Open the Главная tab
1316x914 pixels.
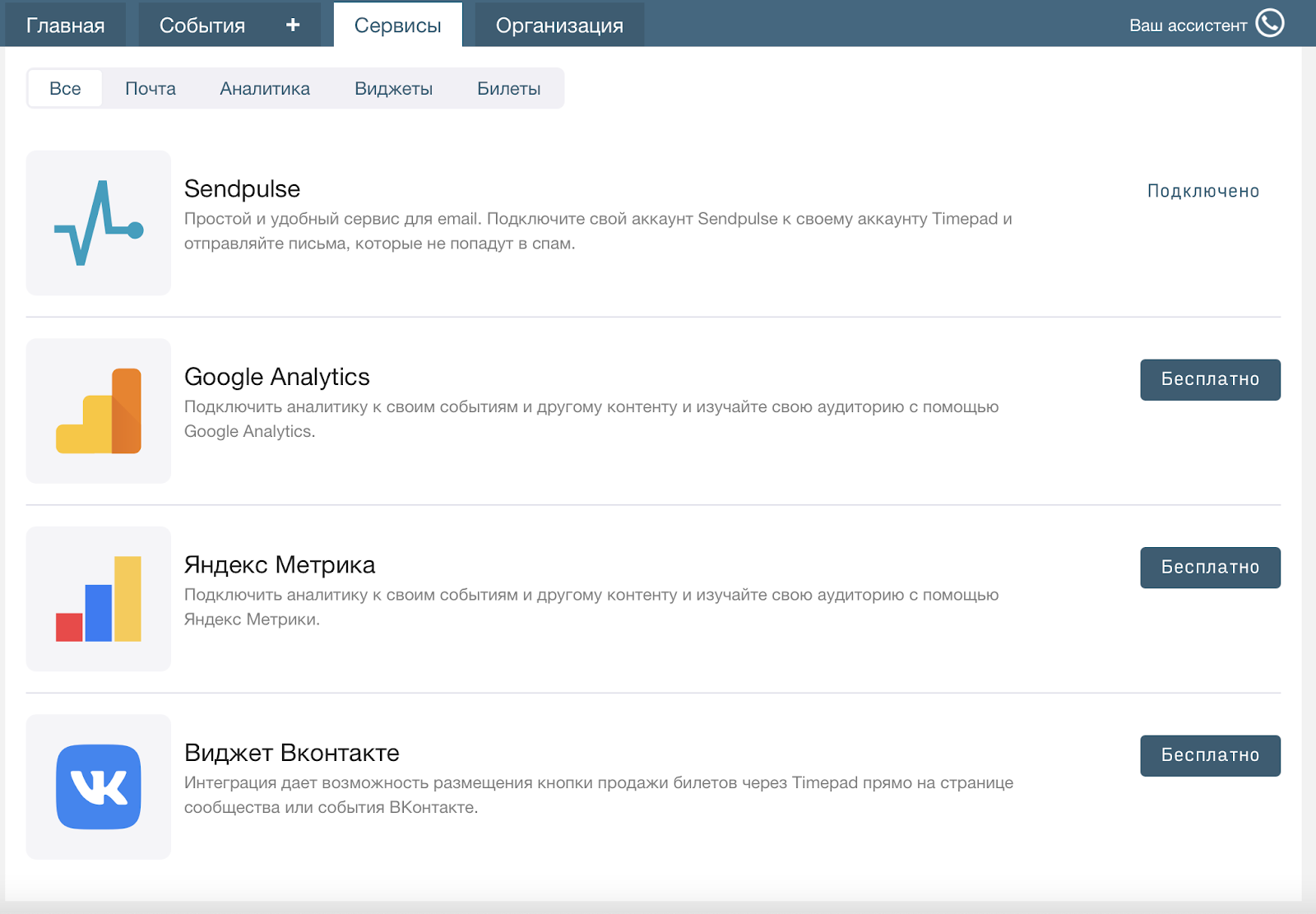(66, 25)
